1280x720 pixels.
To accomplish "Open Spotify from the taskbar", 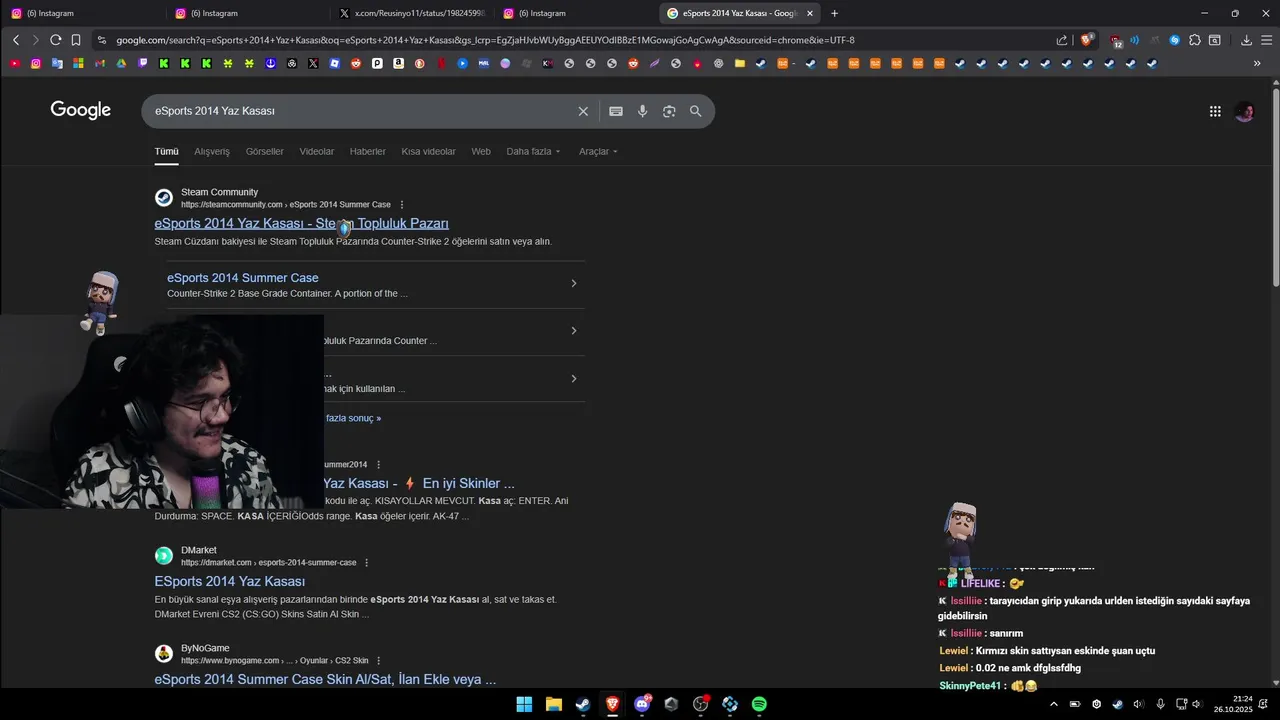I will 759,704.
